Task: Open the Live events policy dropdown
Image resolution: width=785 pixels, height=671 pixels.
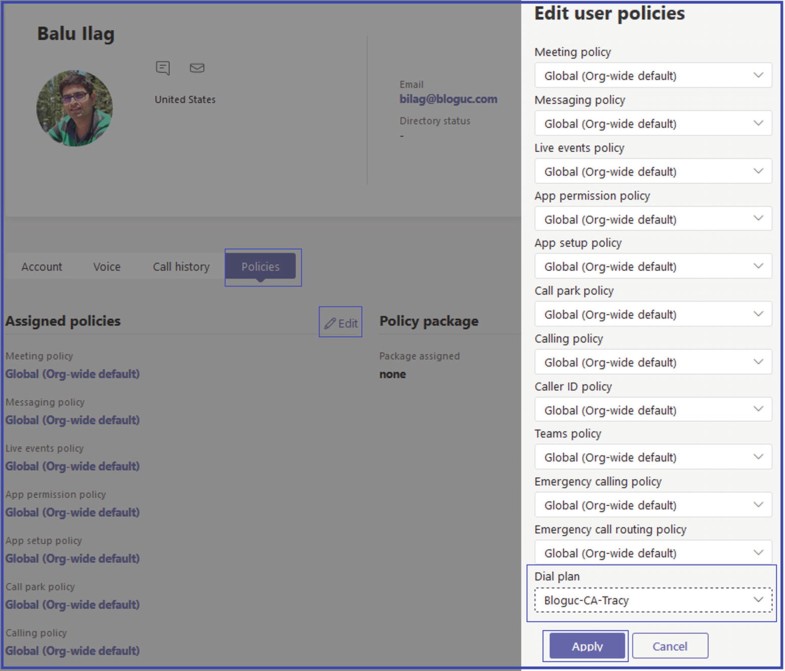Action: (x=653, y=172)
